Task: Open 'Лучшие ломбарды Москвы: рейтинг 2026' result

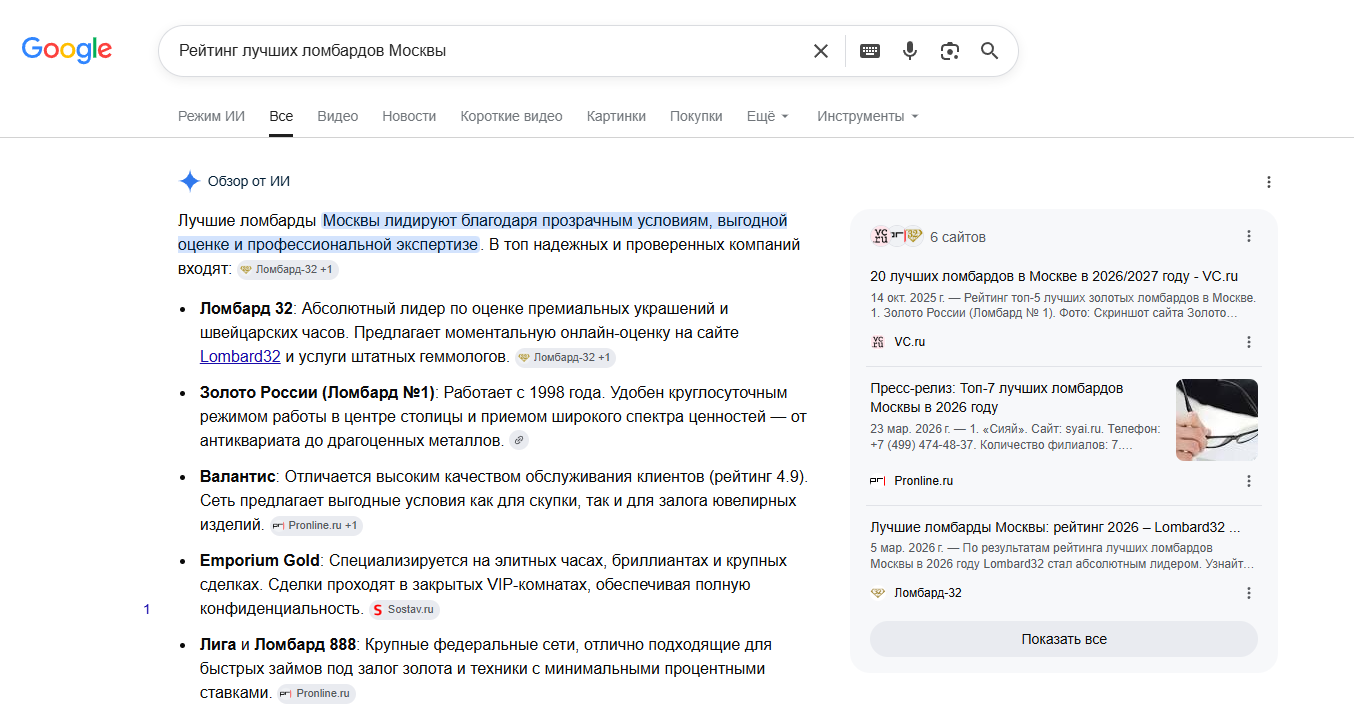Action: click(1055, 527)
